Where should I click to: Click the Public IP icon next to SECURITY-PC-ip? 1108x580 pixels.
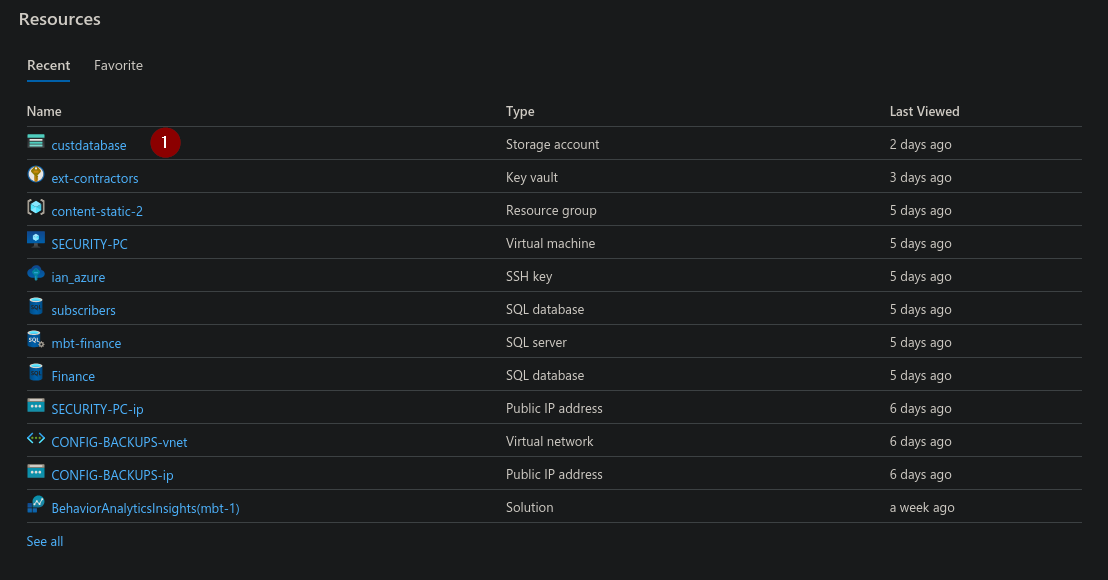click(x=36, y=408)
